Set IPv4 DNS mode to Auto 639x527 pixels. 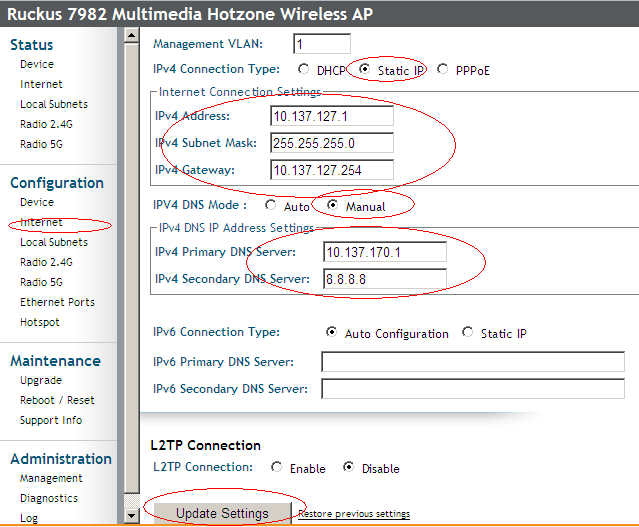click(271, 205)
